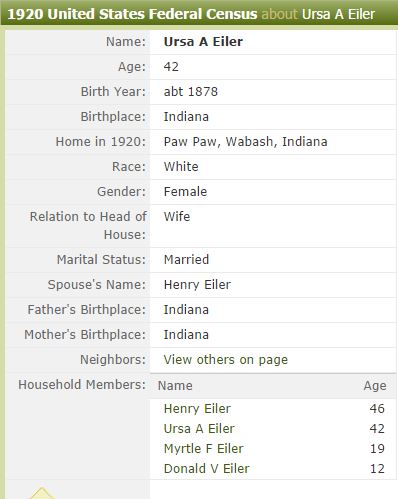Click the Race value White
Screen dimensions: 398x499
[181, 167]
